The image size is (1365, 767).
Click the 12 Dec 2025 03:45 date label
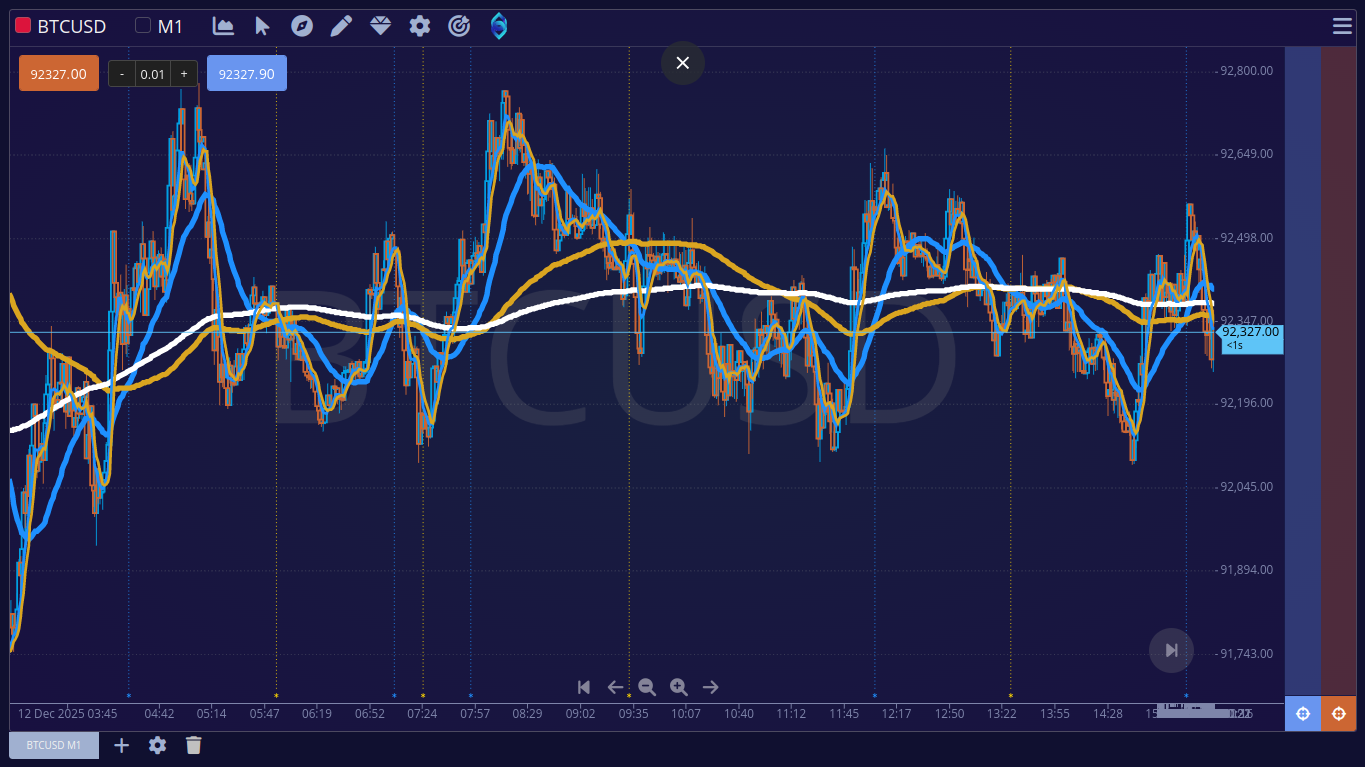(x=68, y=714)
